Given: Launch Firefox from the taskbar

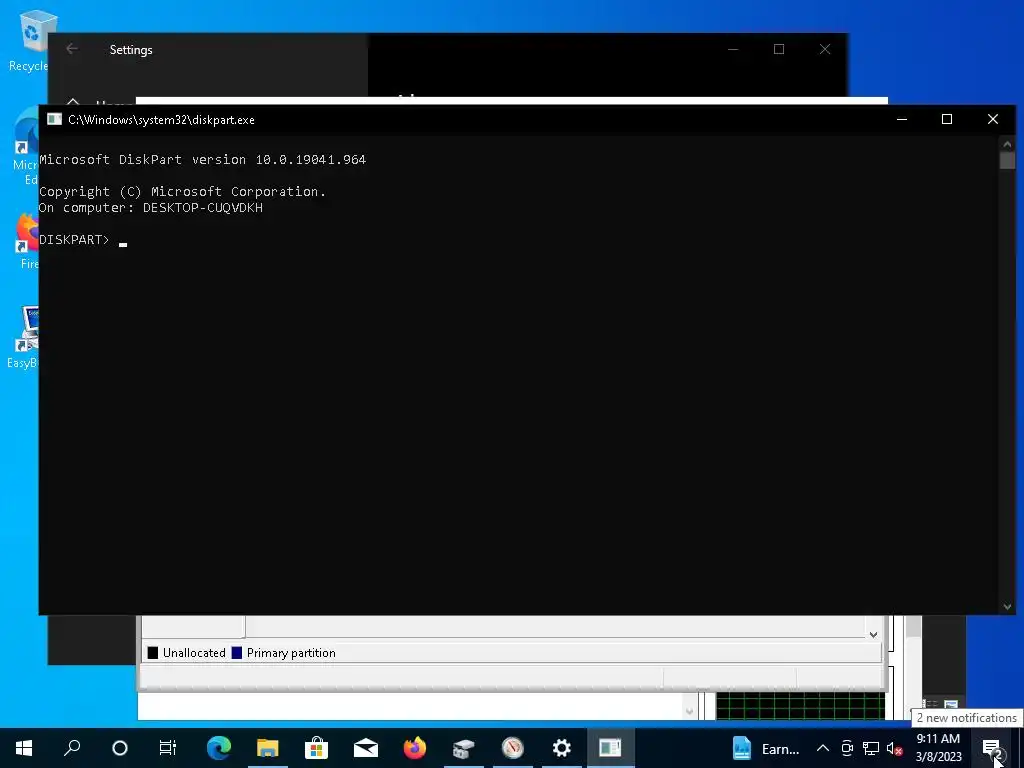Looking at the screenshot, I should click(415, 748).
